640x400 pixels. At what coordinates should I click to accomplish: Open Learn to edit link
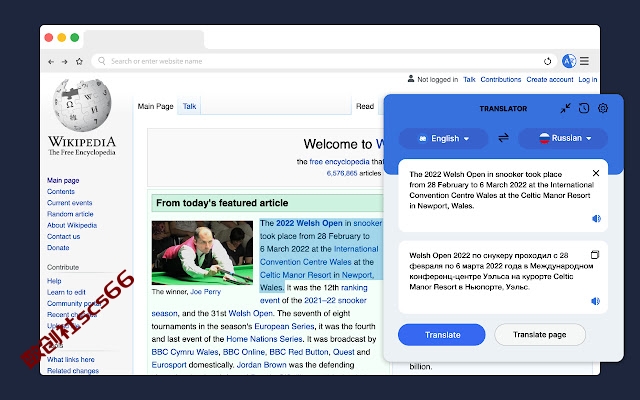coord(66,292)
